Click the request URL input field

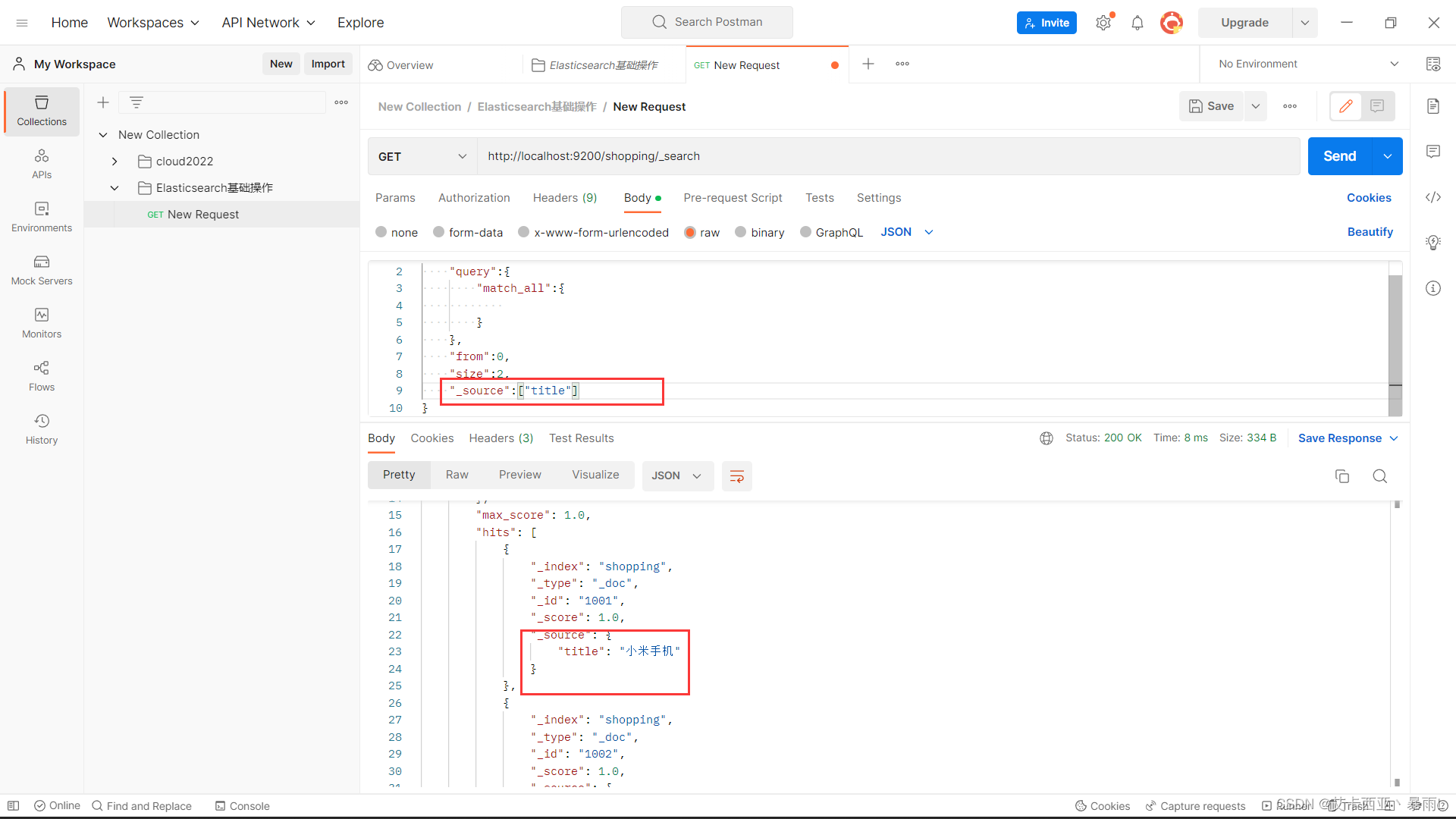coord(887,156)
